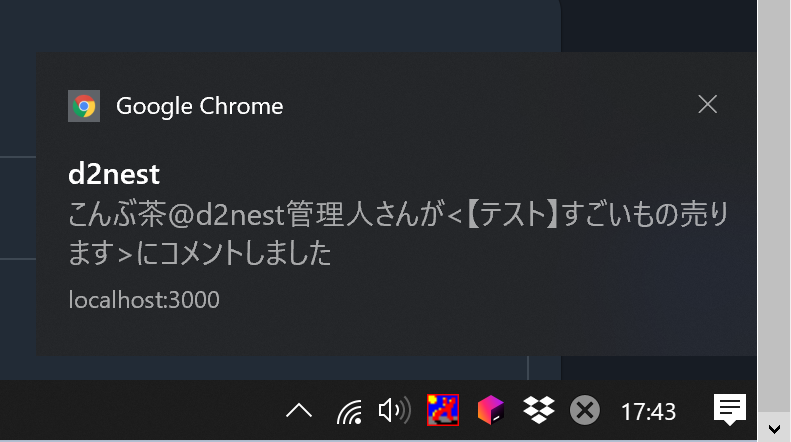This screenshot has height=442, width=791.
Task: Open the volume speaker tray icon
Action: pos(394,410)
